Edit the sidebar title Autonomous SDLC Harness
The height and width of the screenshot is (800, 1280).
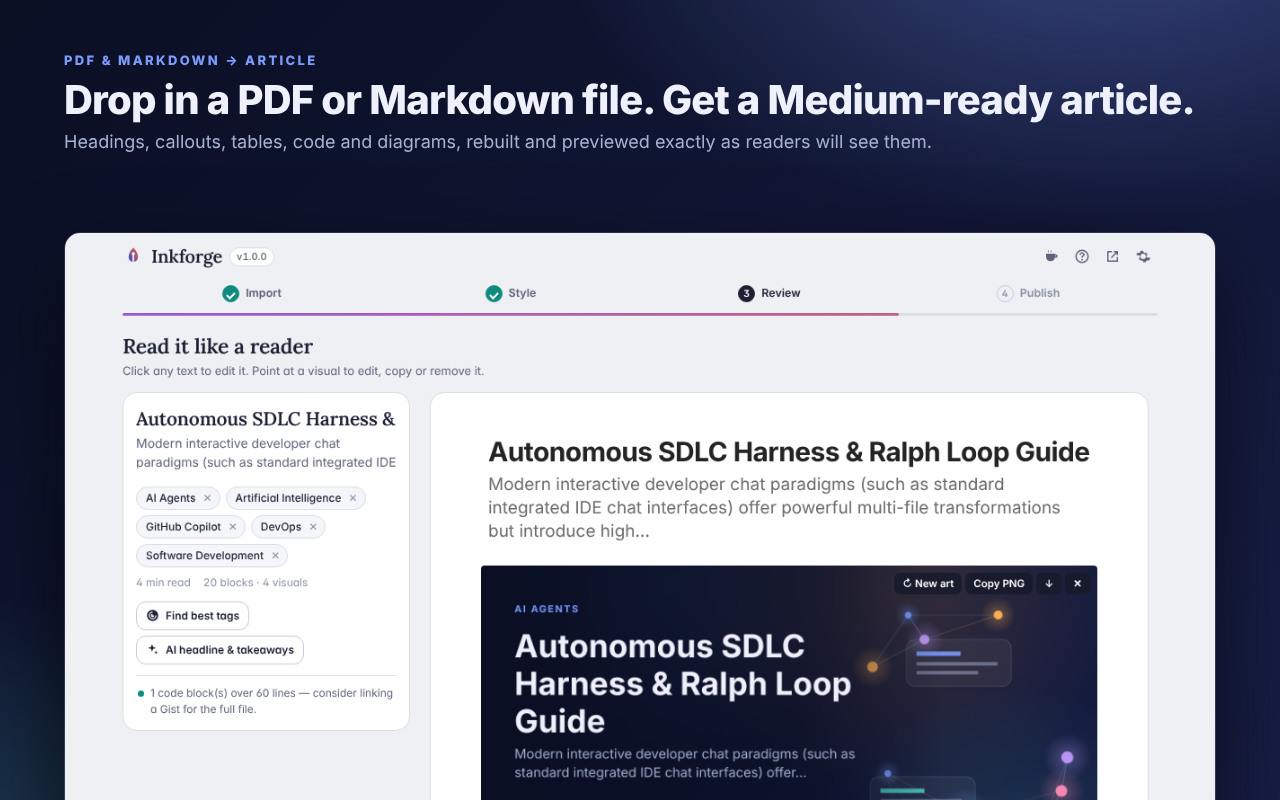pyautogui.click(x=266, y=419)
